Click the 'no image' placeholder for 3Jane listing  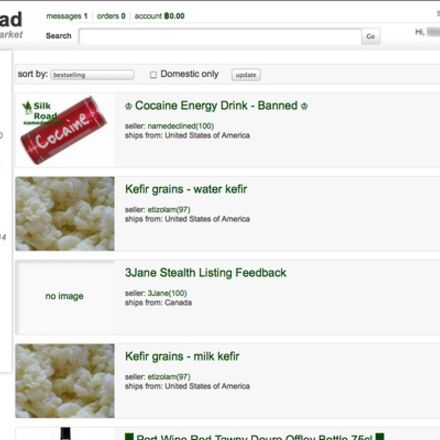click(x=65, y=296)
